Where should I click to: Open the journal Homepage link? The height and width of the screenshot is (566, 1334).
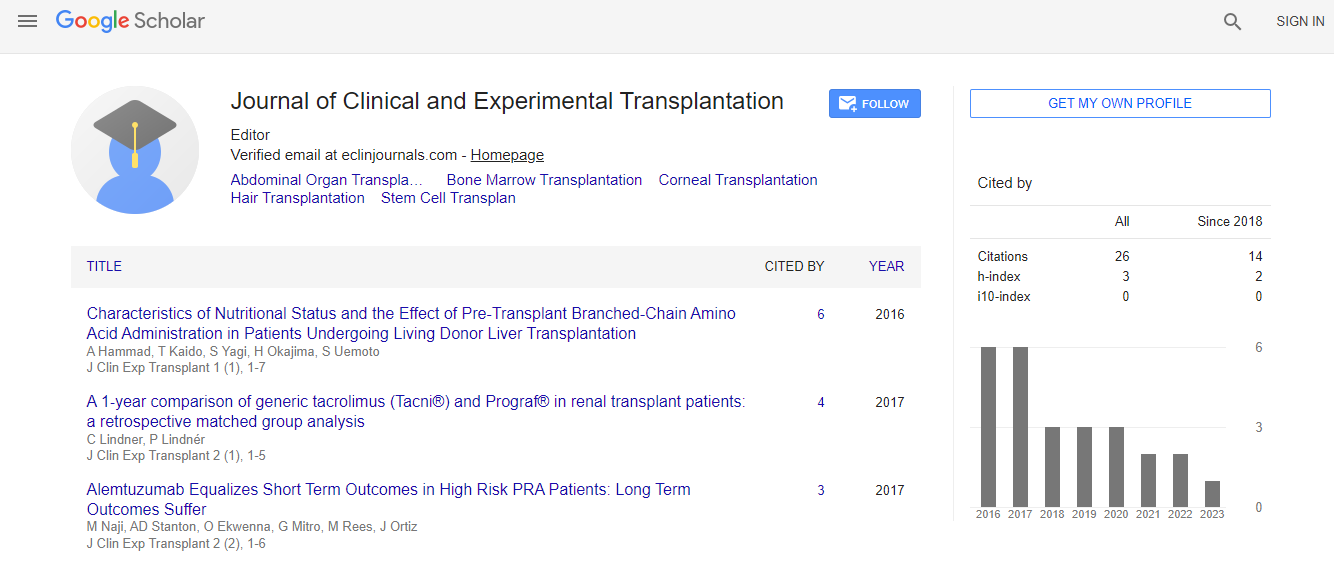tap(507, 155)
